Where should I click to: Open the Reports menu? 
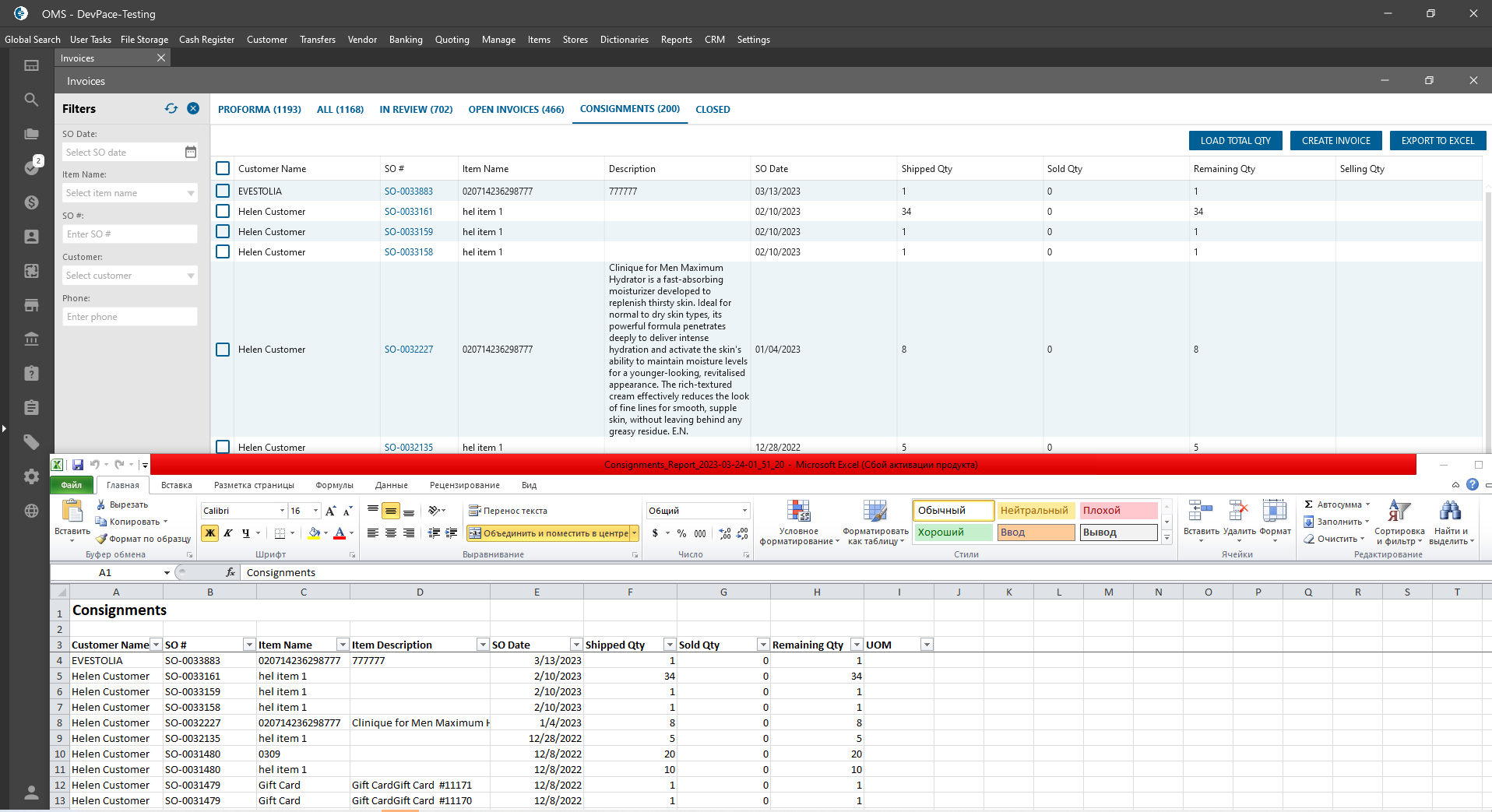pyautogui.click(x=676, y=40)
